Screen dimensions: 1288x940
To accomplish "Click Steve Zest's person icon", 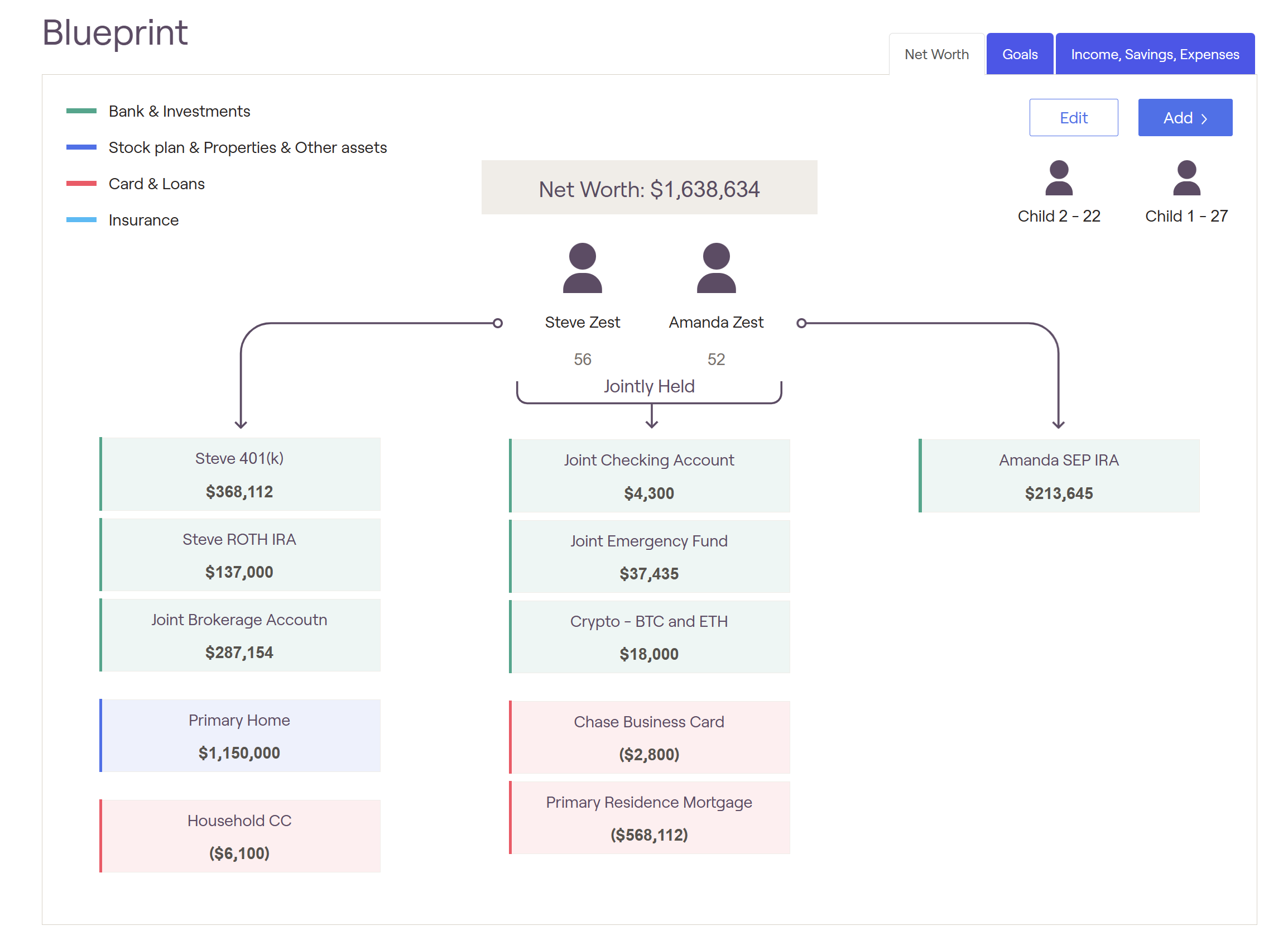I will coord(582,268).
